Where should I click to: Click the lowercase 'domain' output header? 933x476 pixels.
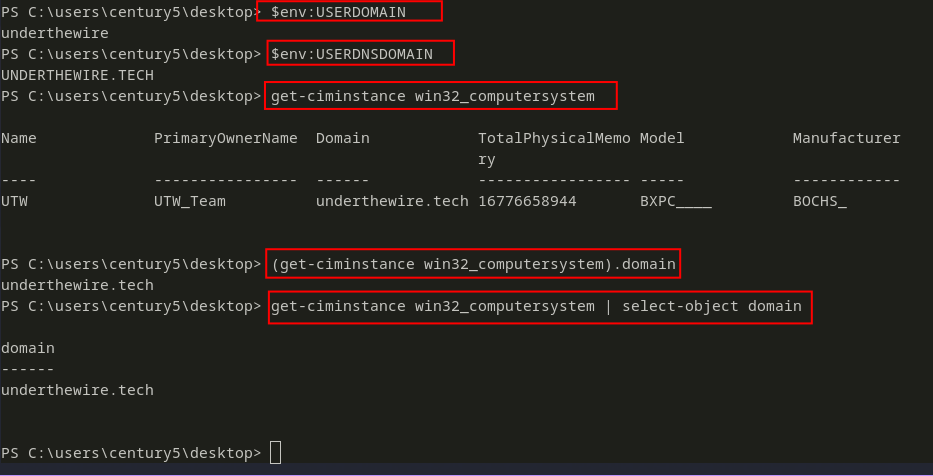pyautogui.click(x=28, y=348)
